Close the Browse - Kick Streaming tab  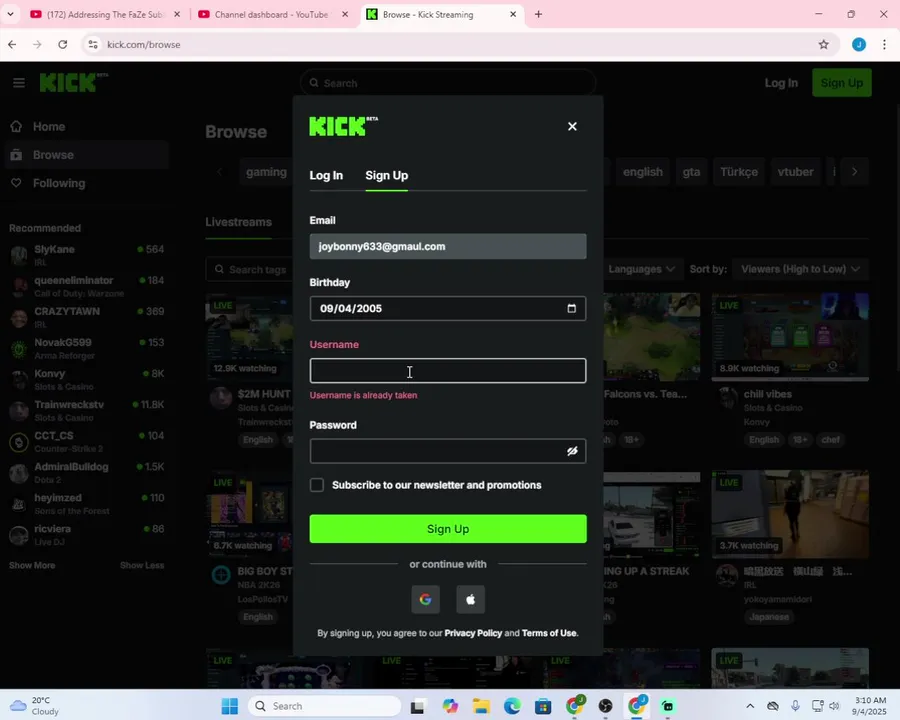tap(513, 14)
